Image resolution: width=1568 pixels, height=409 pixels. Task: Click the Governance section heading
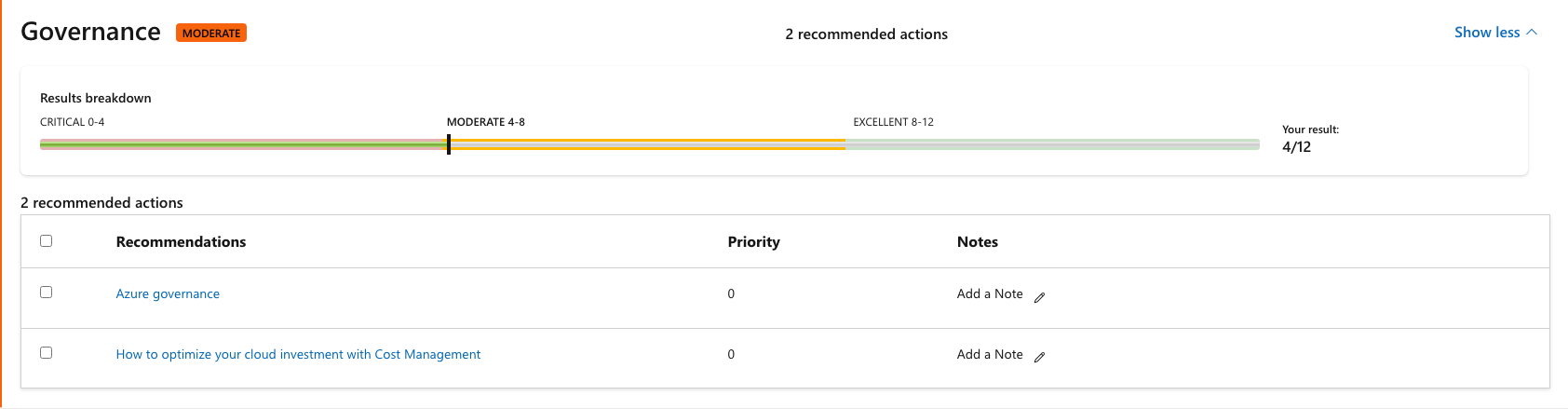pos(90,32)
